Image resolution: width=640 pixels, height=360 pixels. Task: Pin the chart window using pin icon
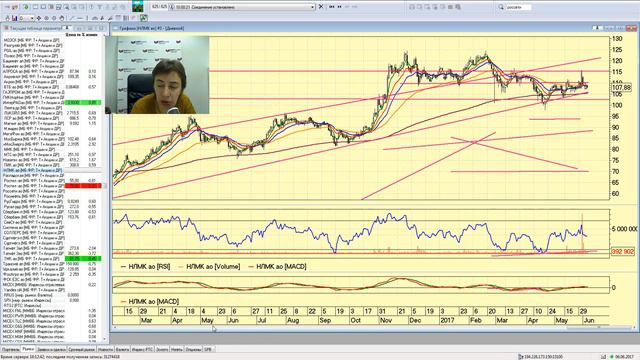click(x=597, y=28)
